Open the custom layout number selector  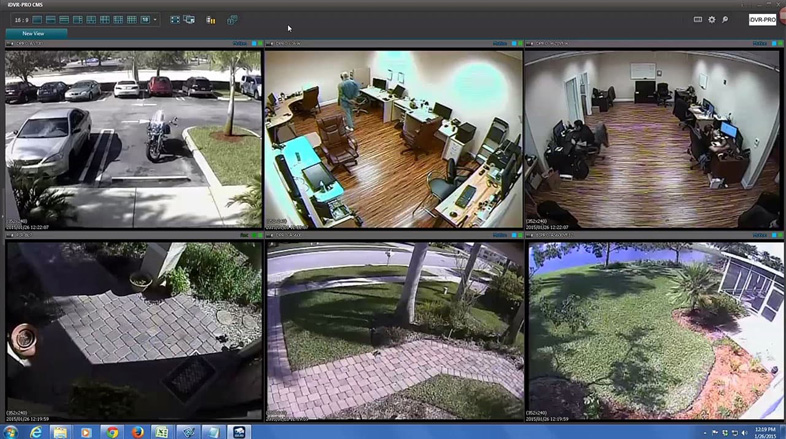(x=145, y=19)
